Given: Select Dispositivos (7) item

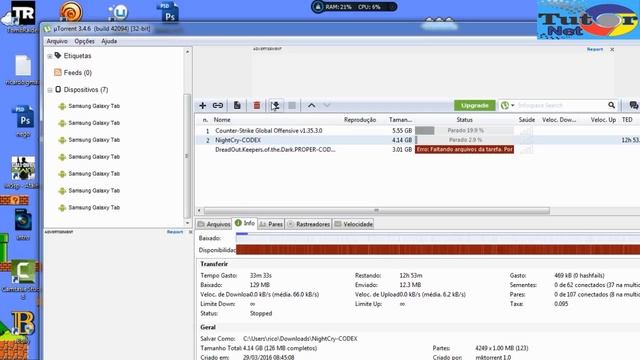Looking at the screenshot, I should tap(82, 89).
